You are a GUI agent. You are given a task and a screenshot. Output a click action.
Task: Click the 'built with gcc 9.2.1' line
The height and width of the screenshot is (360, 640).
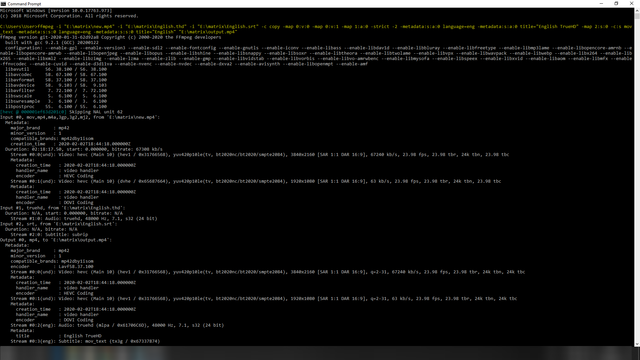(52, 42)
